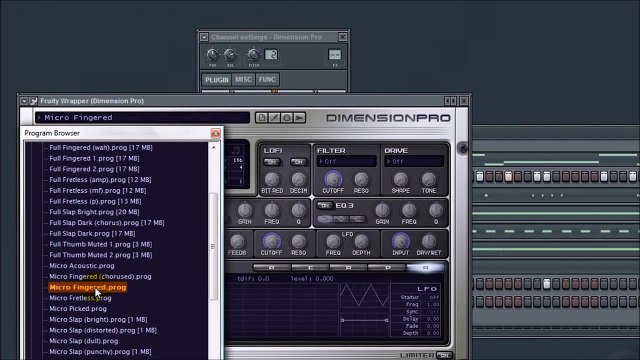Click the BIT RED knob in LOFI section
This screenshot has height=360, width=640.
point(272,179)
